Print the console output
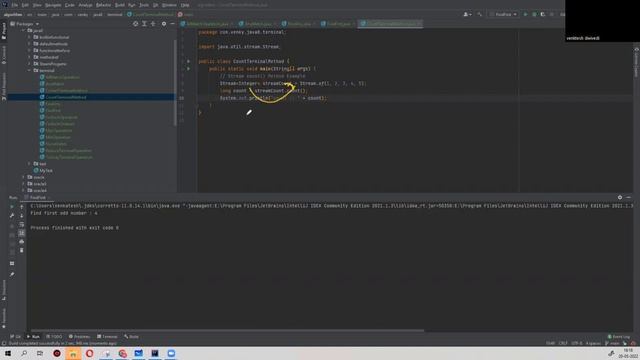This screenshot has height=360, width=640. tap(22, 242)
